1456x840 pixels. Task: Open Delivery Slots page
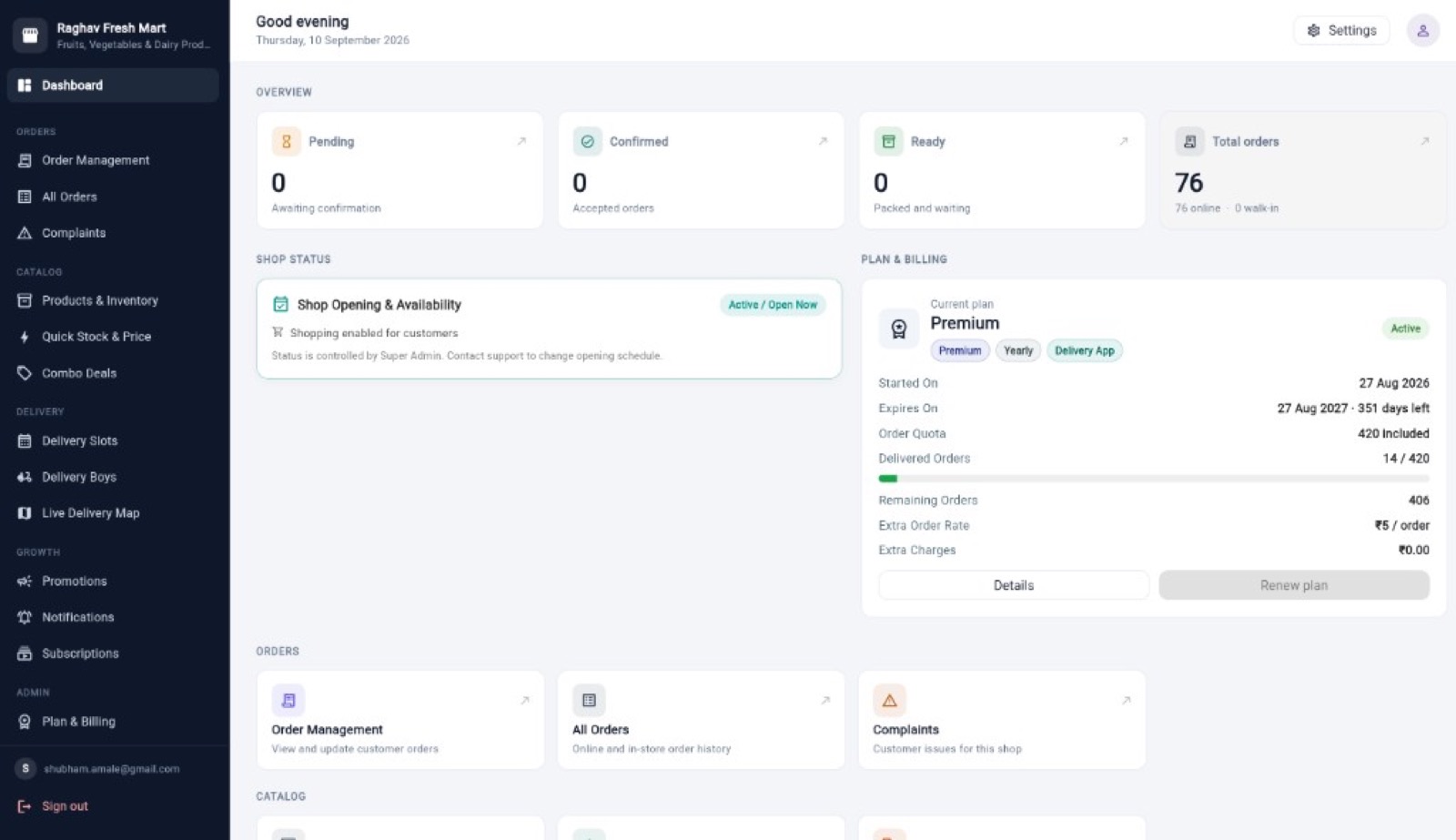pyautogui.click(x=113, y=440)
